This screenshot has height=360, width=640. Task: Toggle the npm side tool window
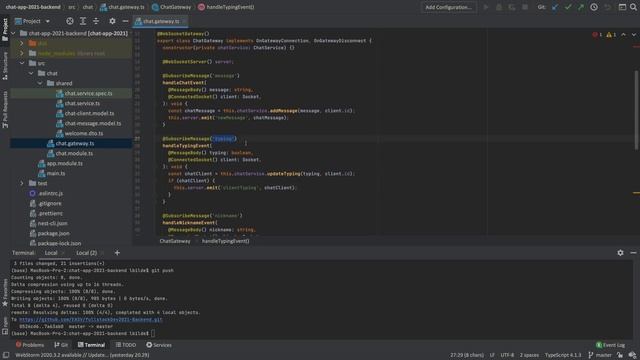(5, 326)
